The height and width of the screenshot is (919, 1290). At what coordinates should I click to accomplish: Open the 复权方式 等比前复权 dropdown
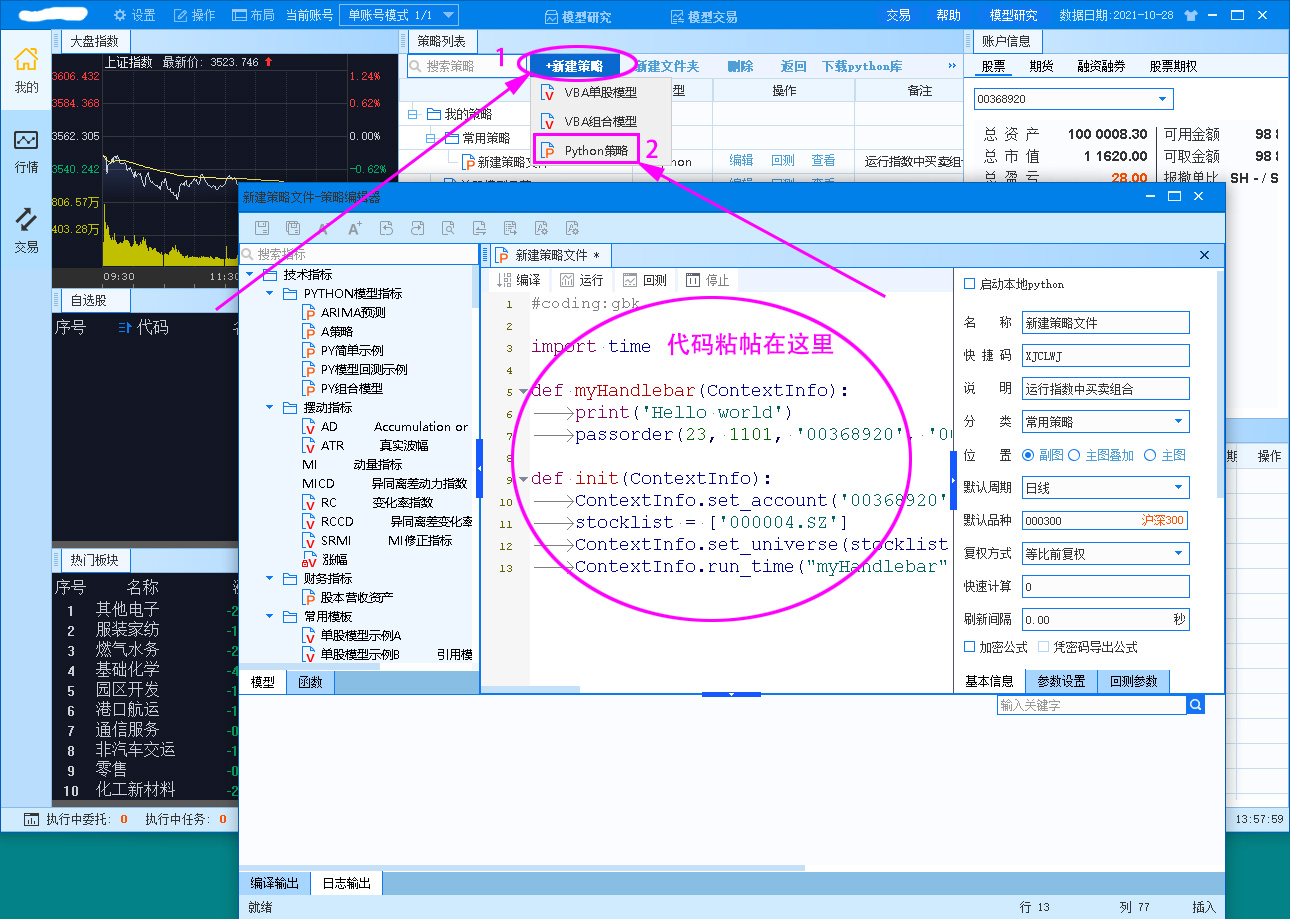(1106, 553)
